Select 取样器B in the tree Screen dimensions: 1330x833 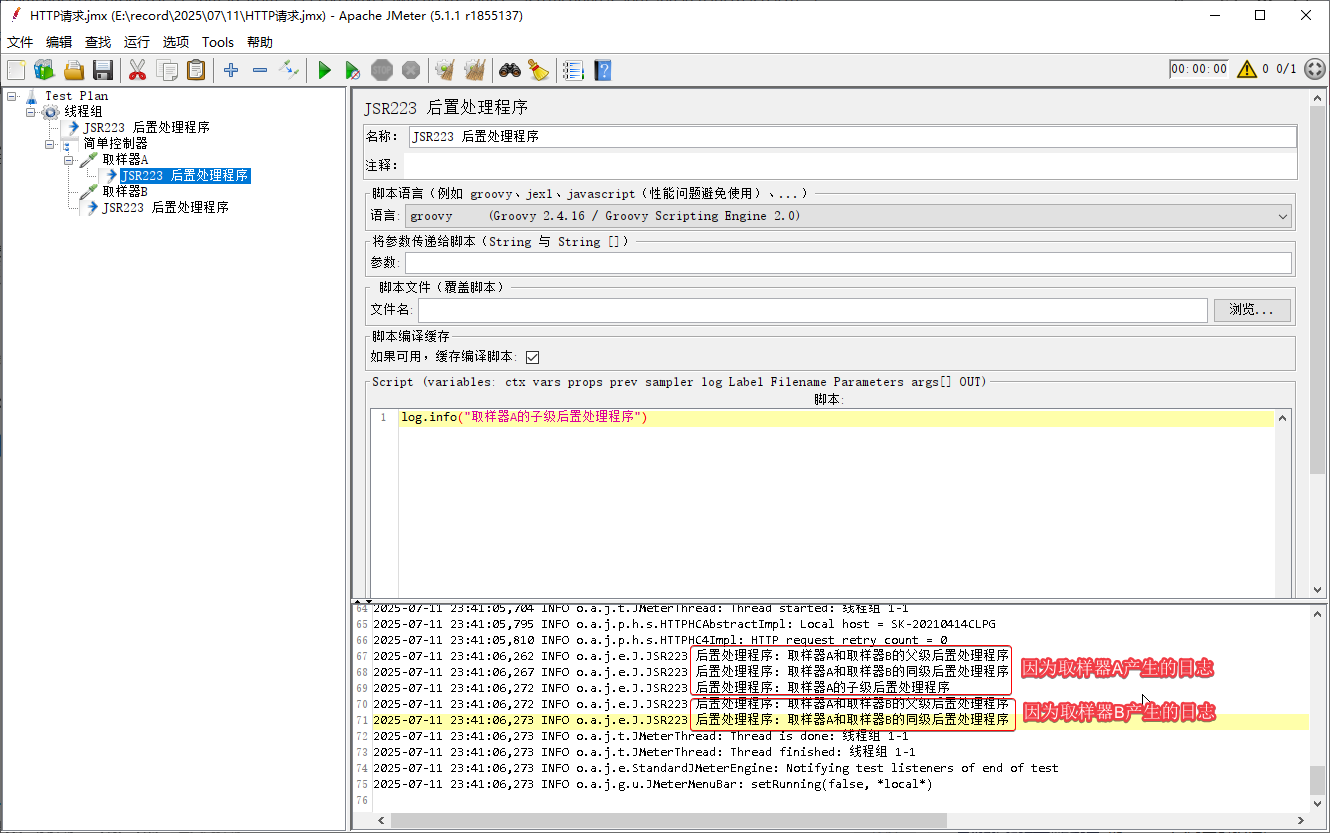point(125,192)
